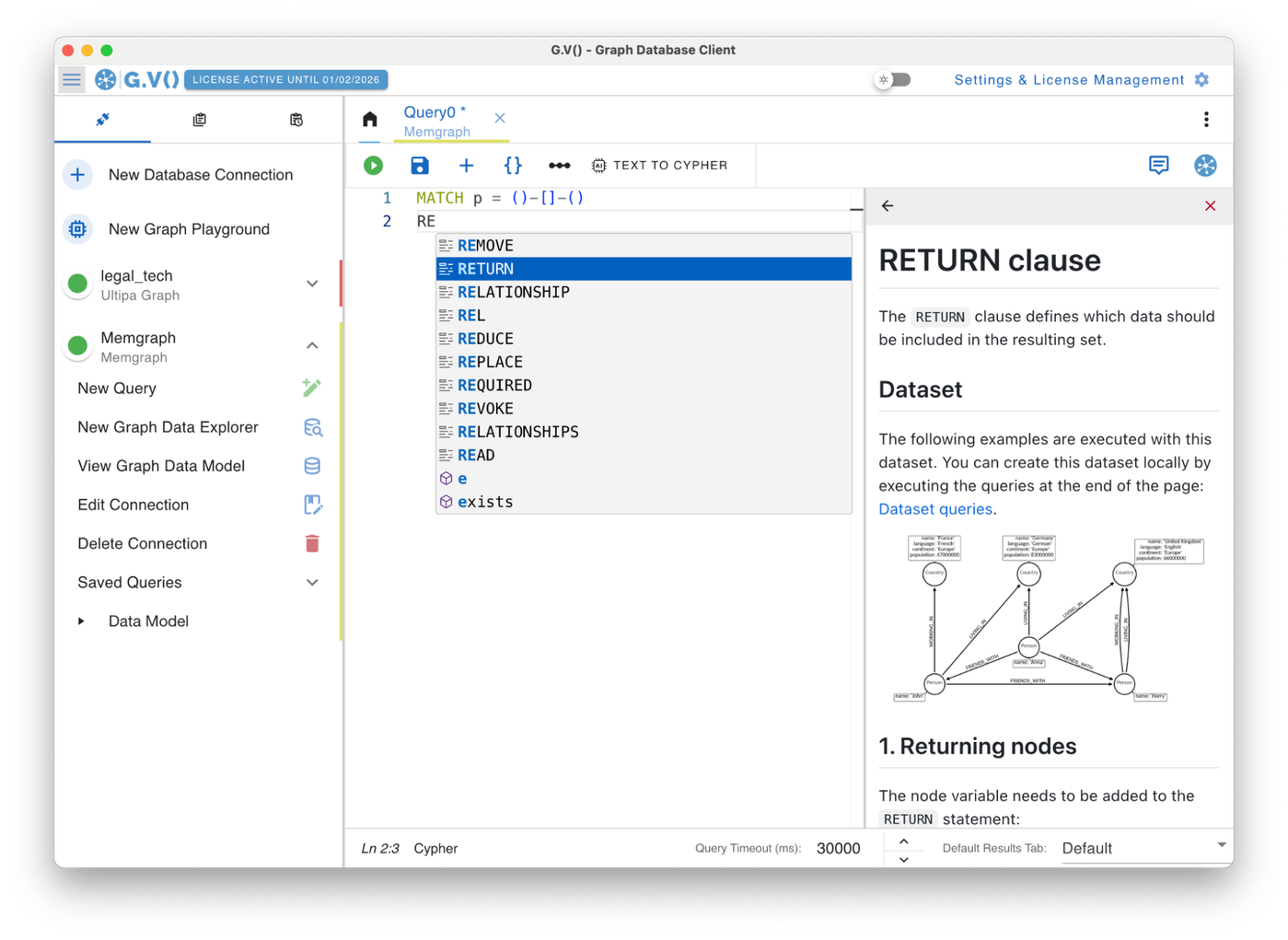Increase the query timeout with the up arrow
1288x940 pixels.
pos(903,841)
